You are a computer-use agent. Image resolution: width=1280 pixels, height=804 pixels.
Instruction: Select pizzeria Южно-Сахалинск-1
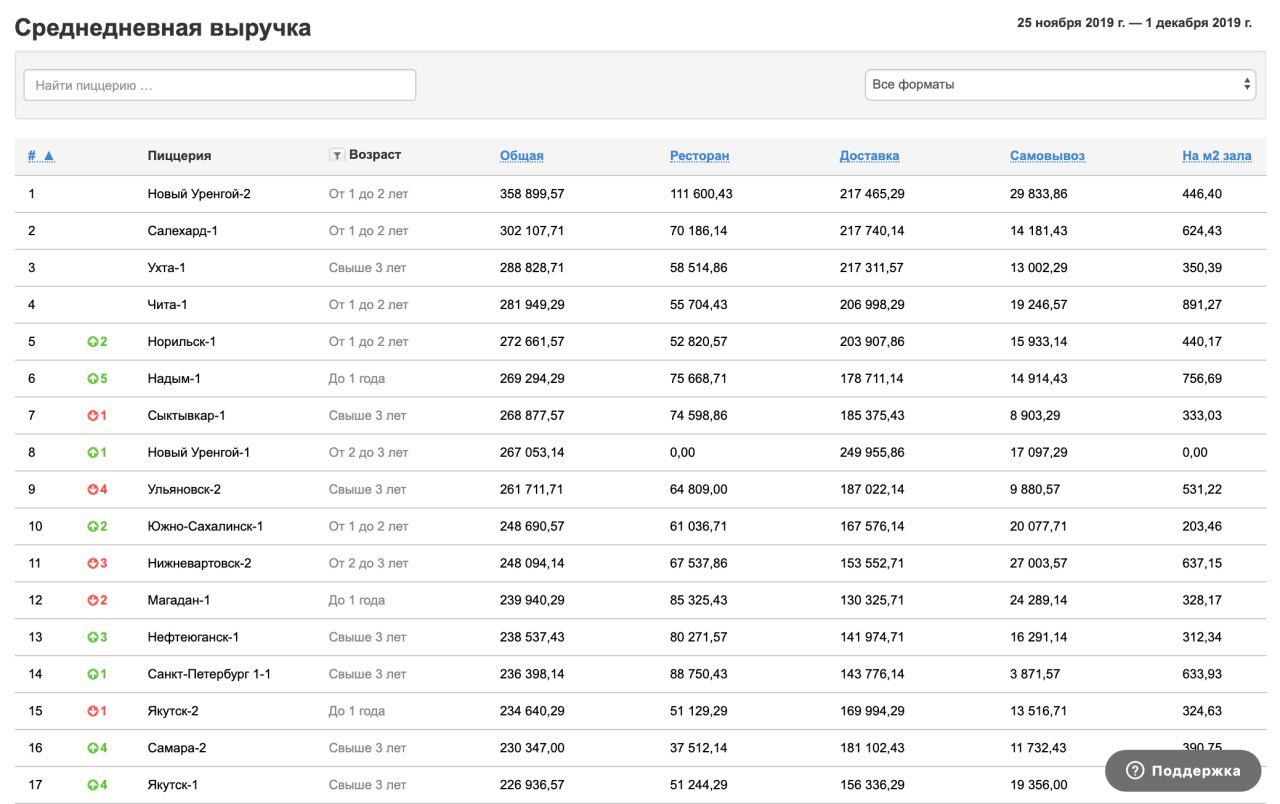click(206, 527)
